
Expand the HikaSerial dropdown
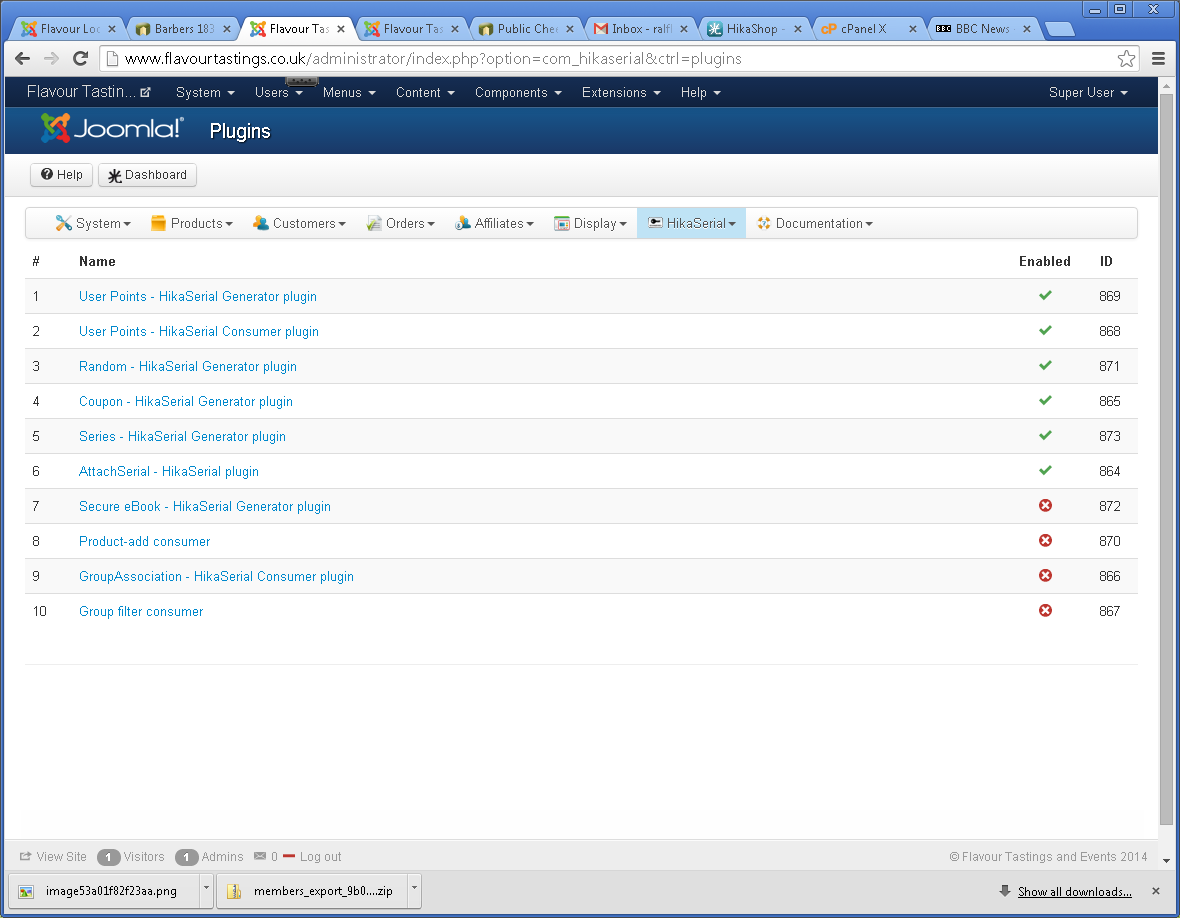(x=692, y=223)
